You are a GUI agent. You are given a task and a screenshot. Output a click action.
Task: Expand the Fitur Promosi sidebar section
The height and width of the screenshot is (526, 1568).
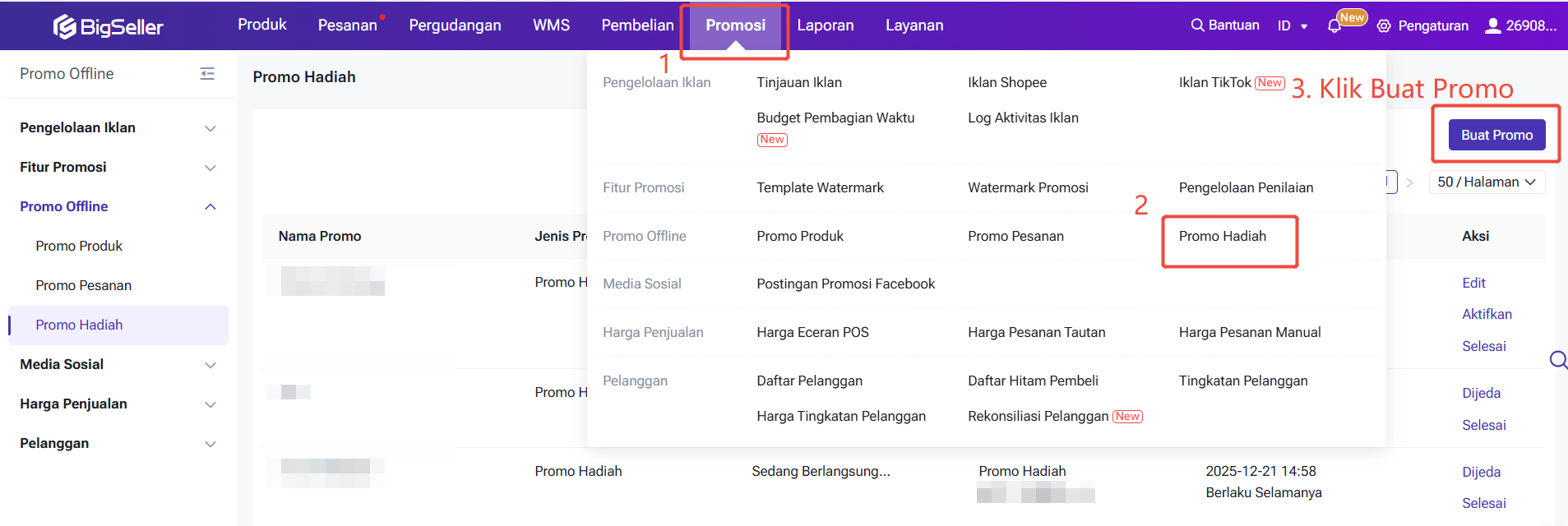[210, 168]
